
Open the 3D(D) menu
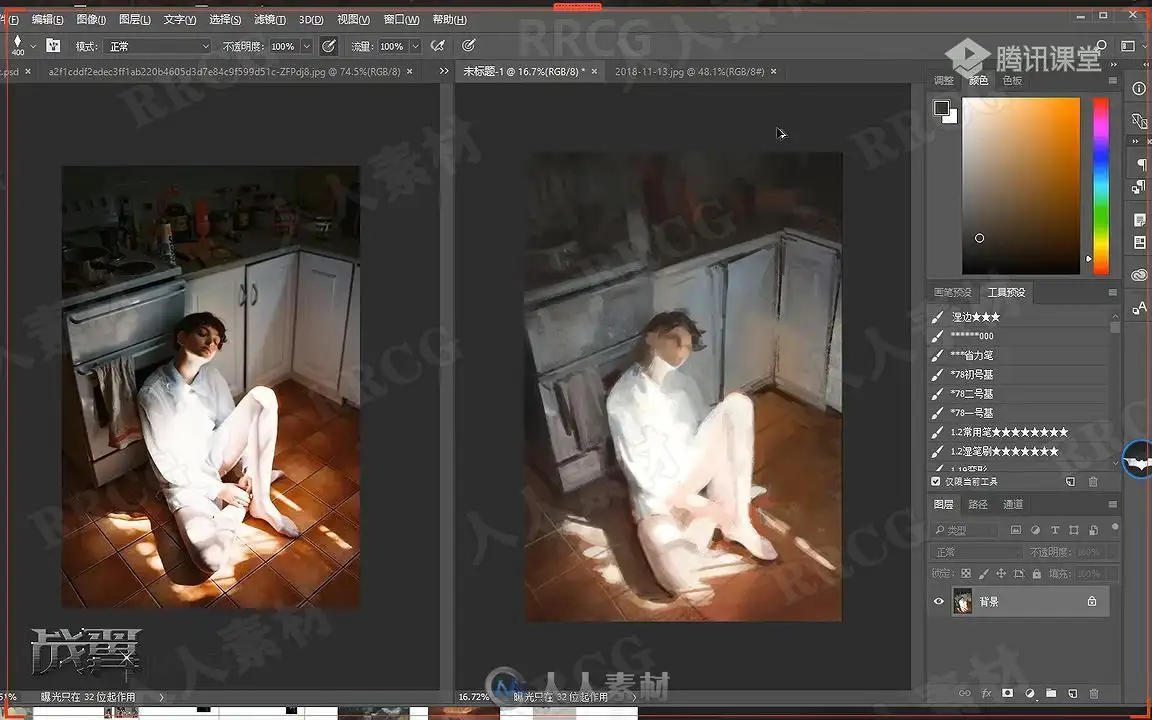pos(312,20)
